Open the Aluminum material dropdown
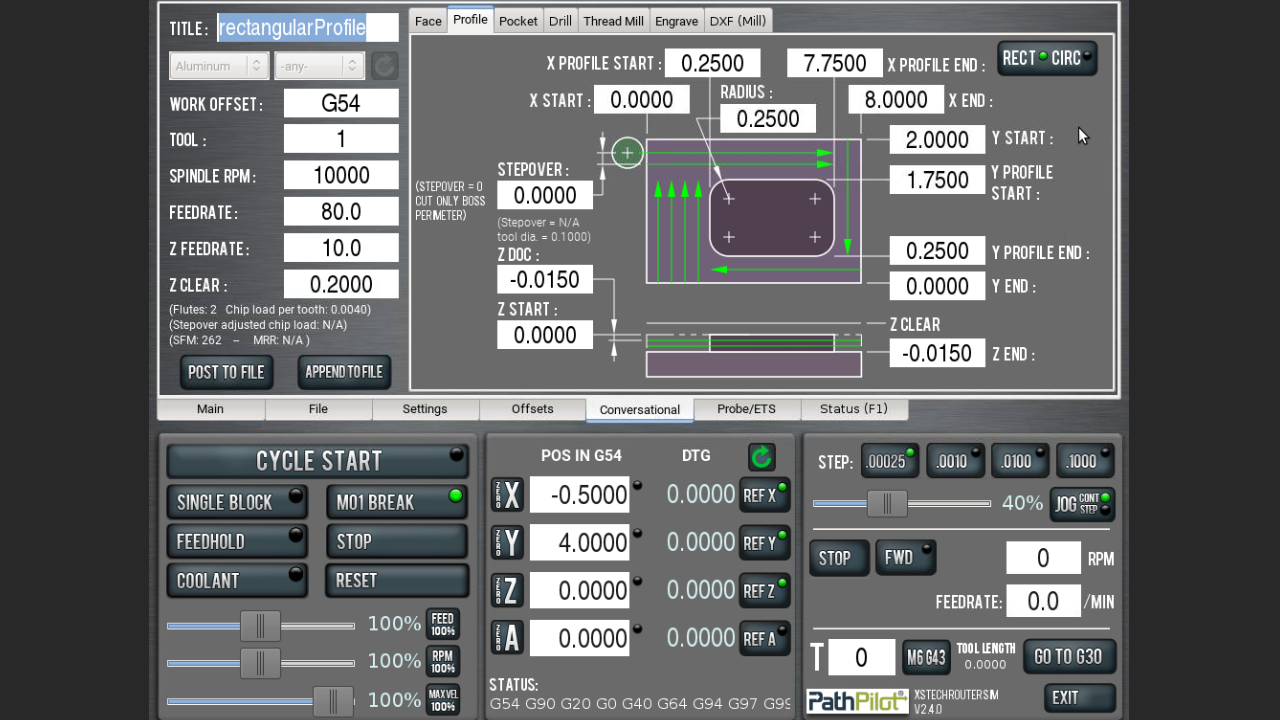The width and height of the screenshot is (1280, 720). coord(219,66)
